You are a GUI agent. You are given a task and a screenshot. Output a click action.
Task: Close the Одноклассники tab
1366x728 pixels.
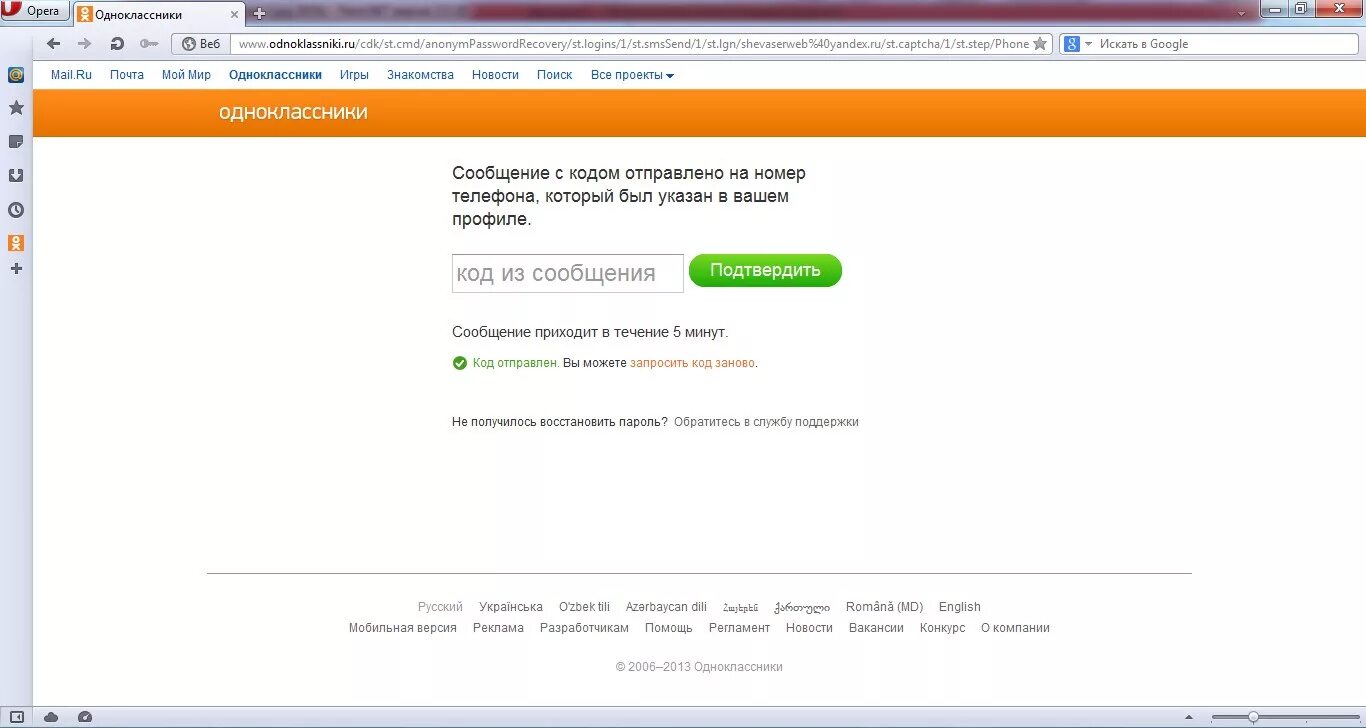click(235, 14)
